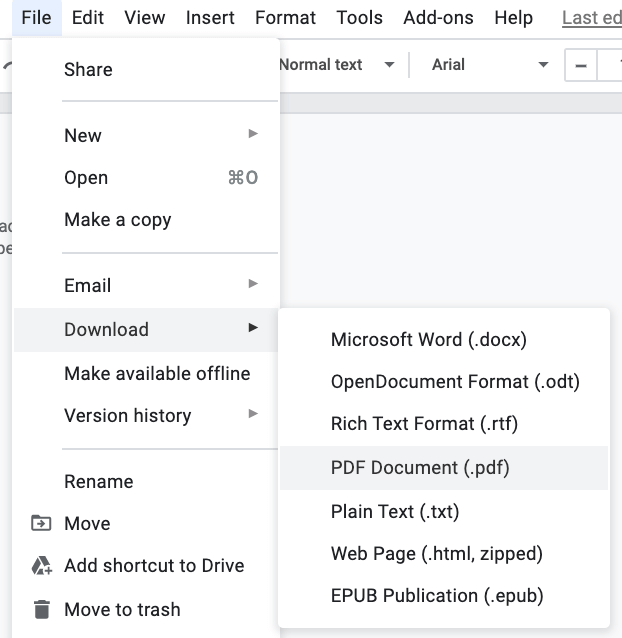Download as EPUB Publication (.epub)
The width and height of the screenshot is (622, 638).
click(444, 596)
